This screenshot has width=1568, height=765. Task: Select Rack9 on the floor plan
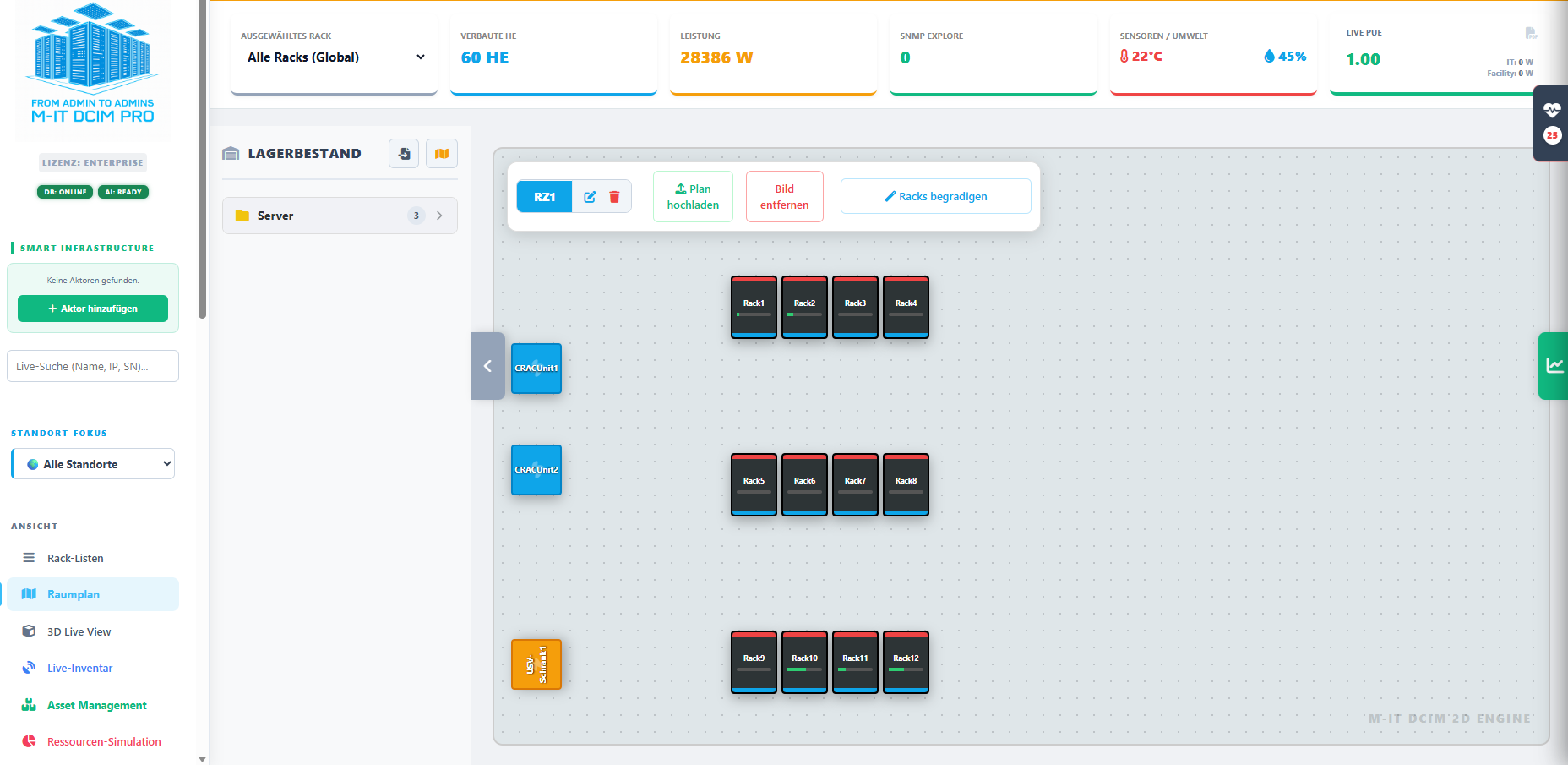pyautogui.click(x=754, y=663)
